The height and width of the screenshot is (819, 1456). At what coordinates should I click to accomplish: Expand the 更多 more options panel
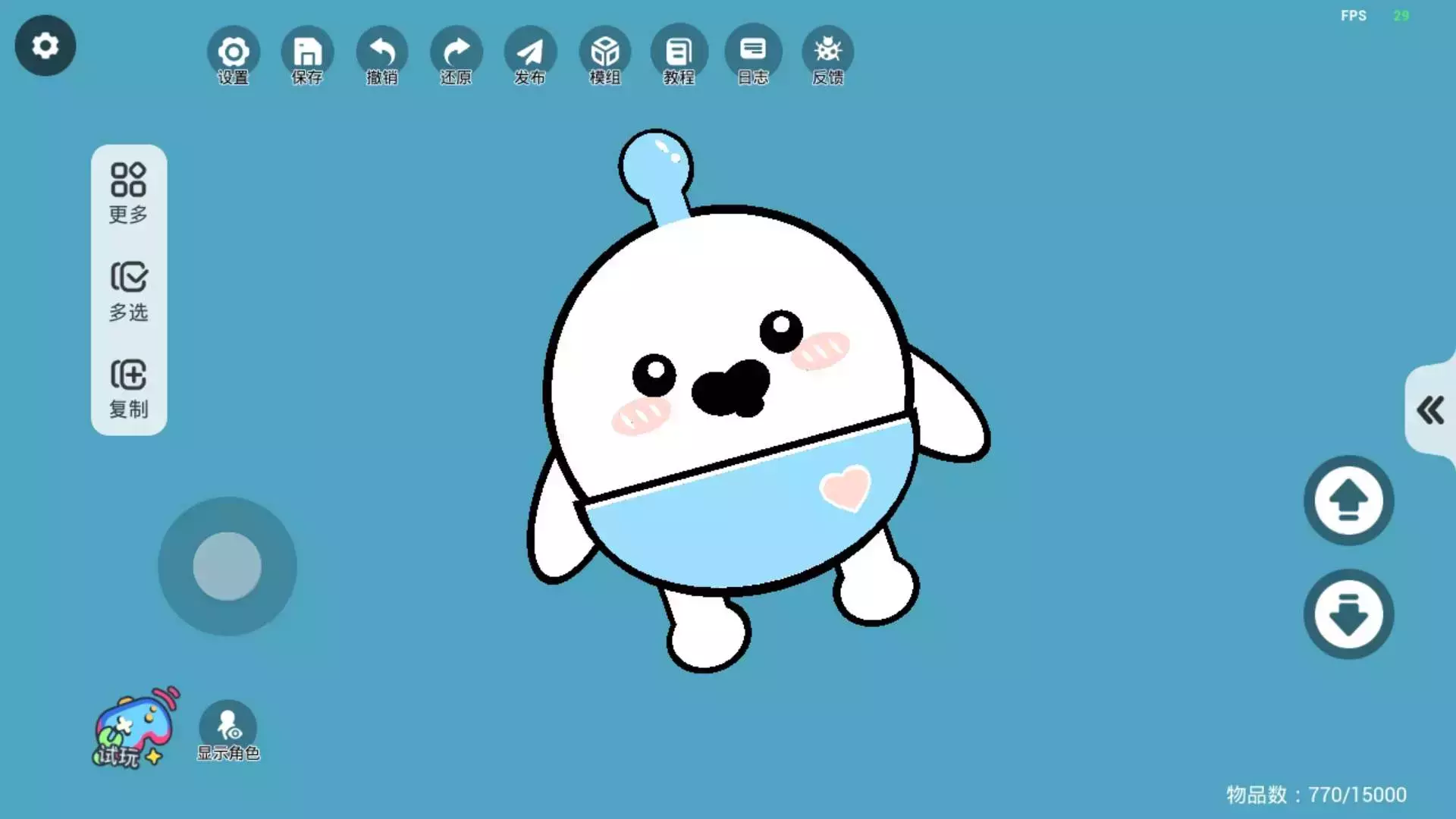click(129, 193)
